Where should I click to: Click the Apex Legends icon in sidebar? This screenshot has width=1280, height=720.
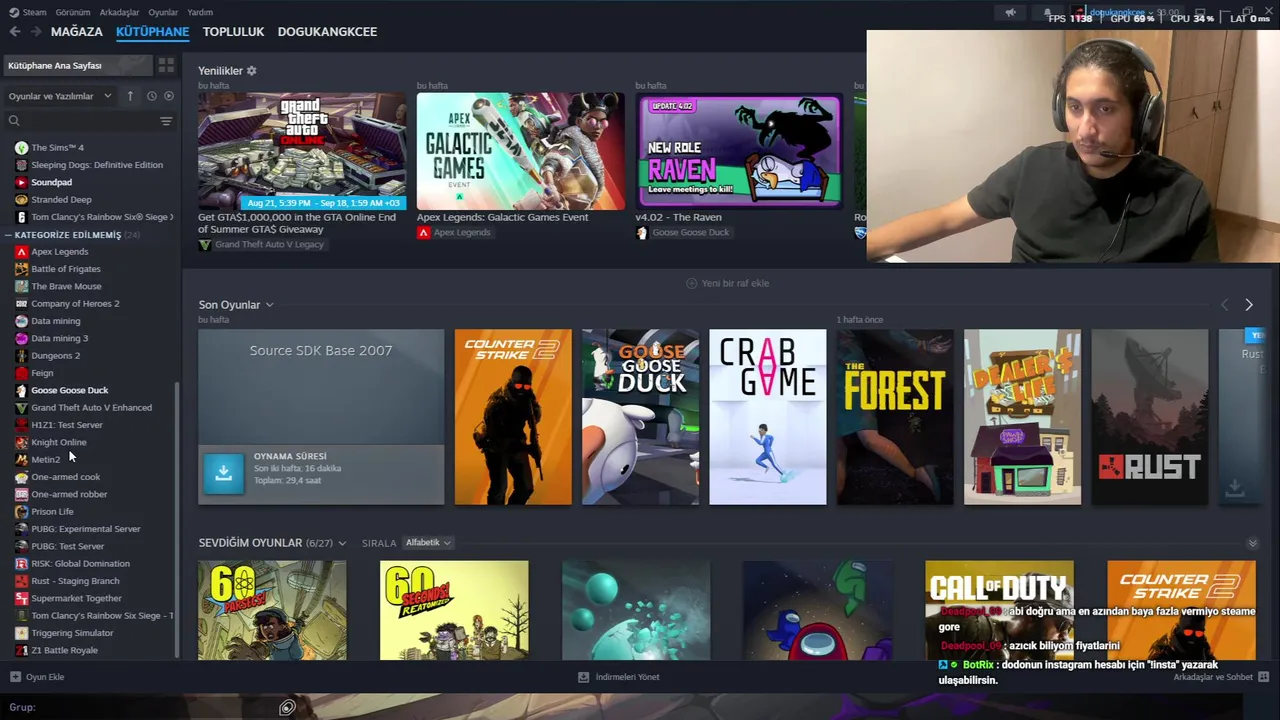pyautogui.click(x=21, y=252)
